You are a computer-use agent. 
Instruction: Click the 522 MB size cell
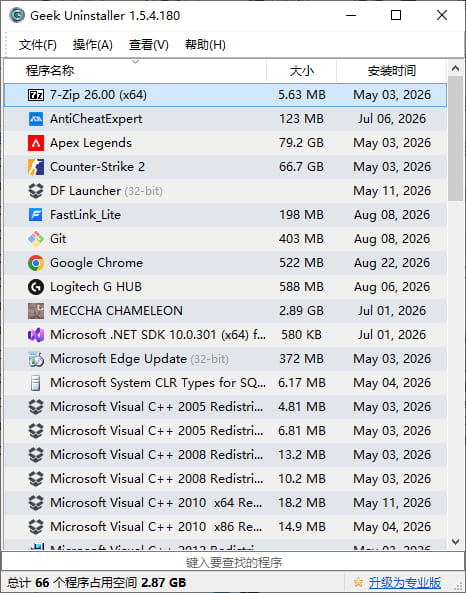(301, 263)
